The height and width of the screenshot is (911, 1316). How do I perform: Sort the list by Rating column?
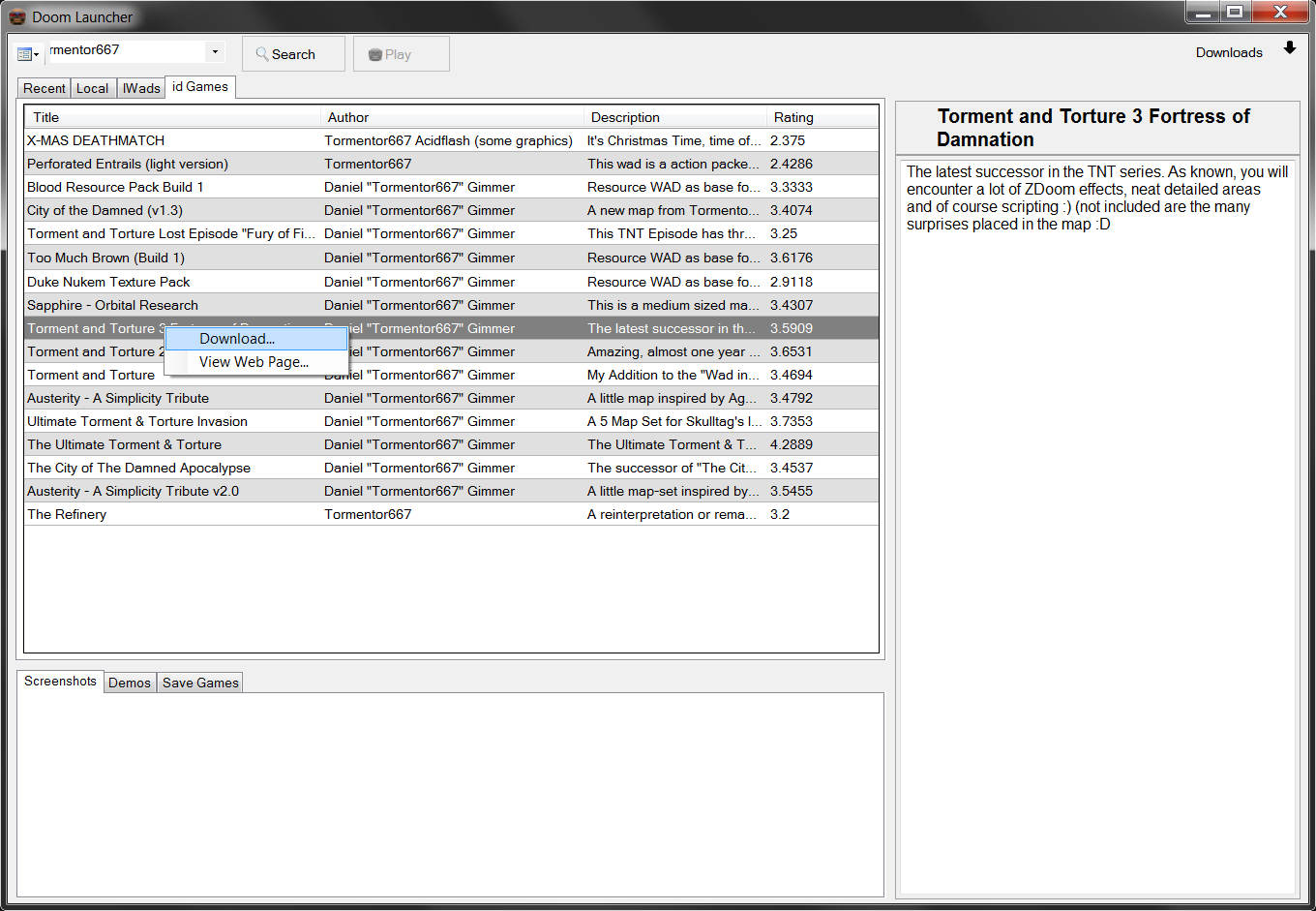[793, 117]
